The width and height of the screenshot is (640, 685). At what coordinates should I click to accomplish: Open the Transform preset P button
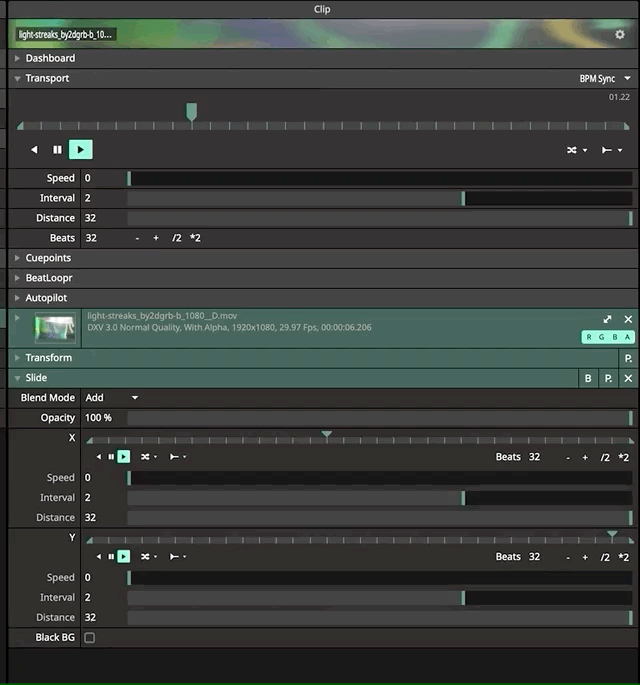point(628,358)
